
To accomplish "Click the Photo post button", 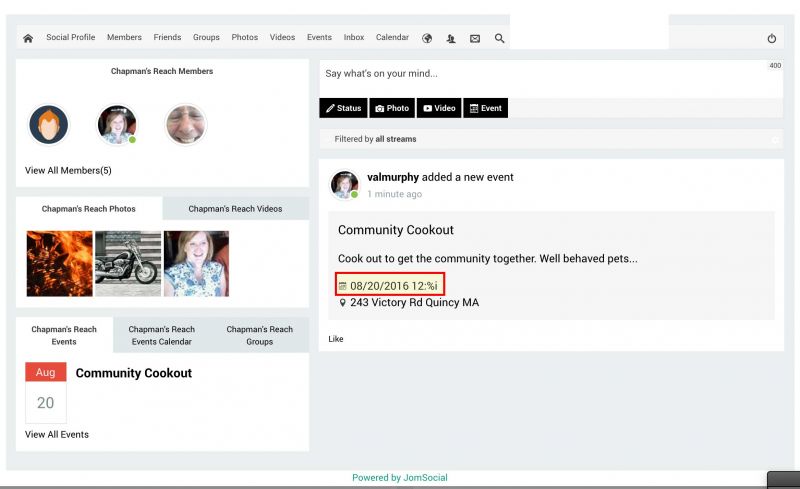I will 392,108.
